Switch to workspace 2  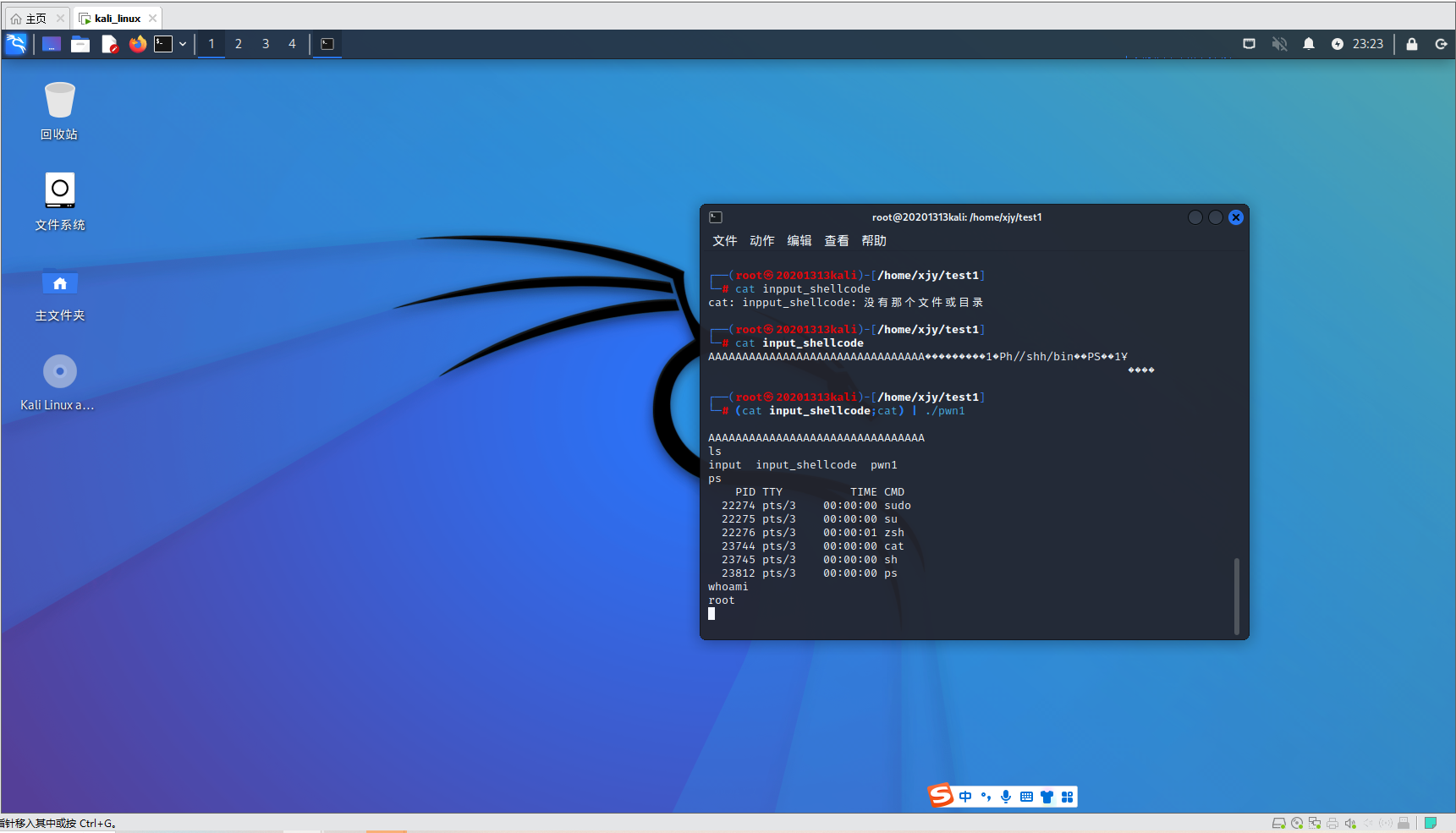pyautogui.click(x=239, y=44)
